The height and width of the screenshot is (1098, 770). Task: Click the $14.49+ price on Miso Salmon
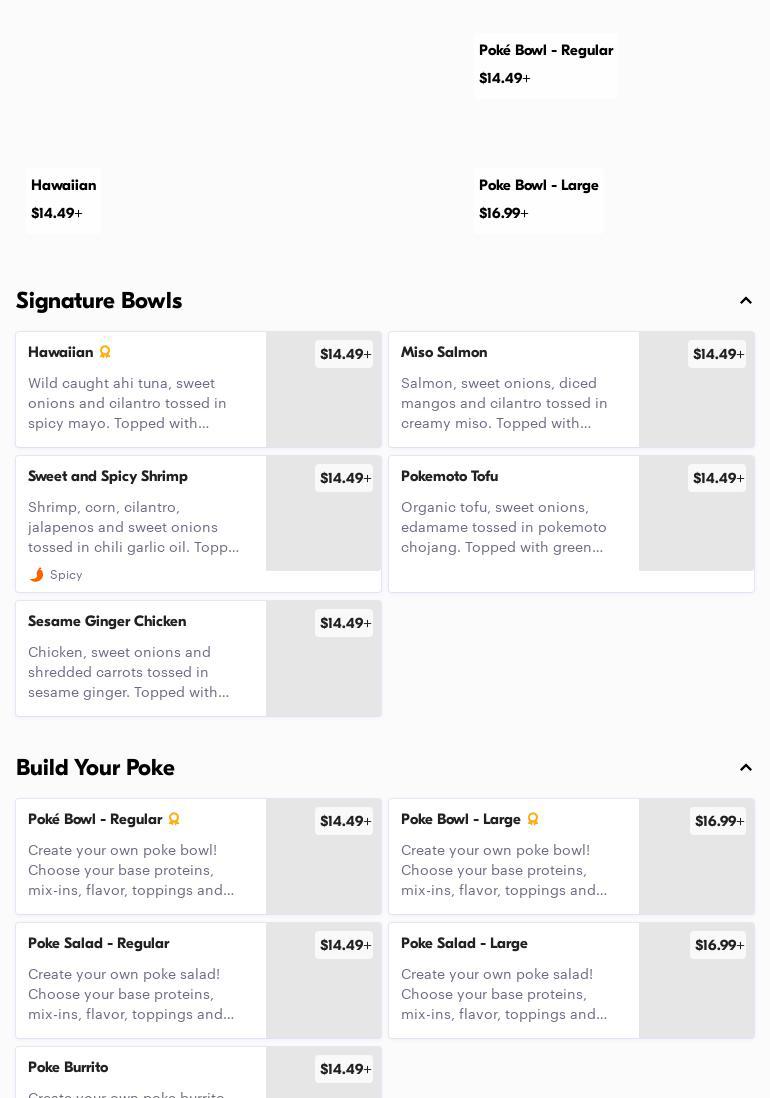click(717, 354)
